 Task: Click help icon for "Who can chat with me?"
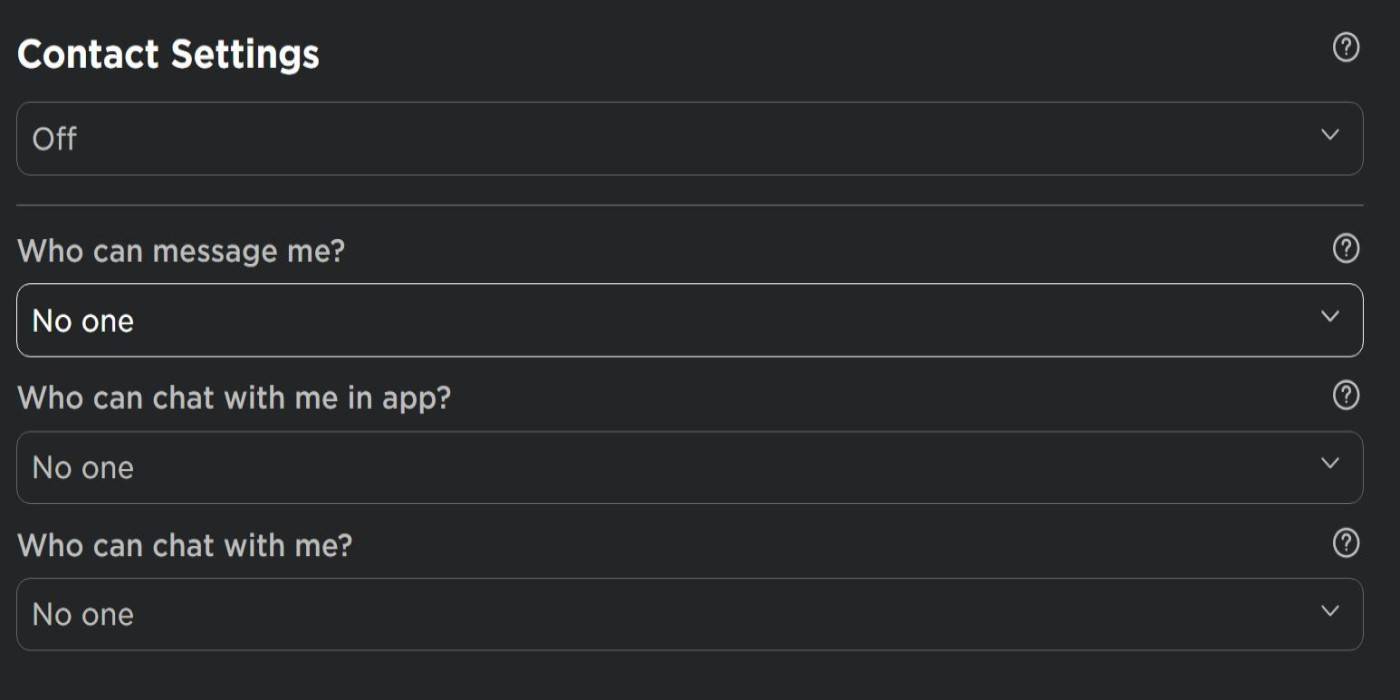pyautogui.click(x=1346, y=543)
